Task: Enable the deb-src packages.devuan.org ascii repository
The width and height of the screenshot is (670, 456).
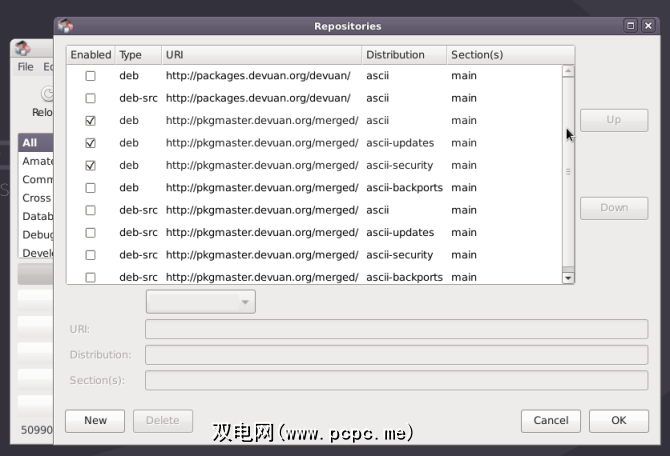Action: [90, 98]
